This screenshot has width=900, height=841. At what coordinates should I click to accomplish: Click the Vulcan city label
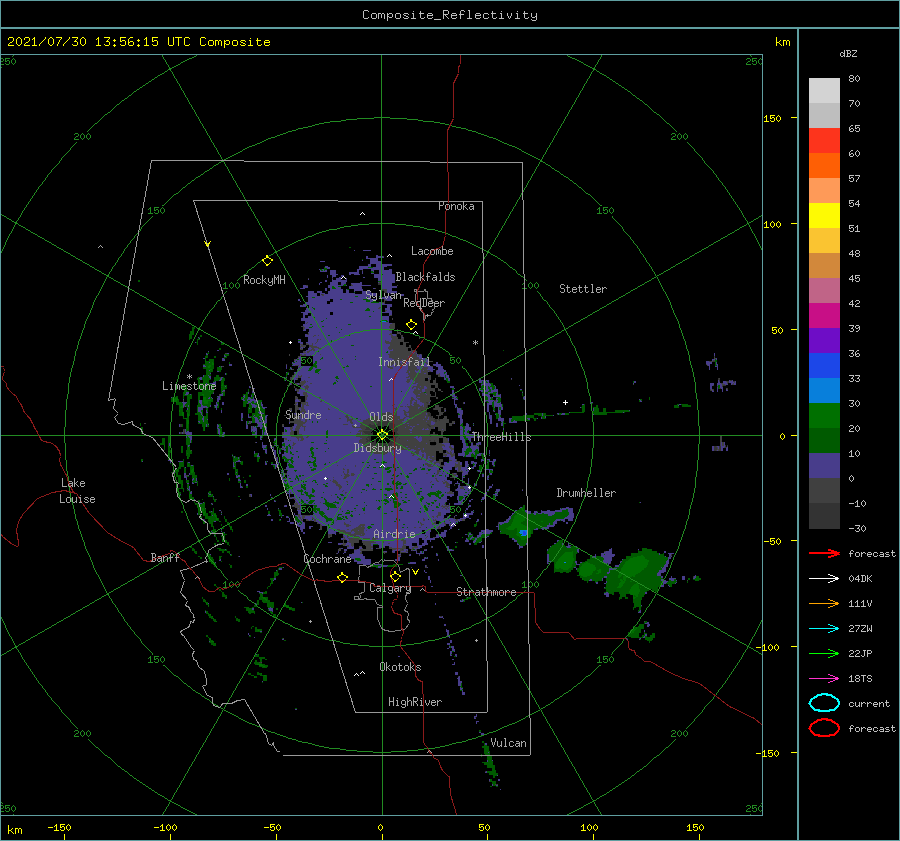pos(508,743)
